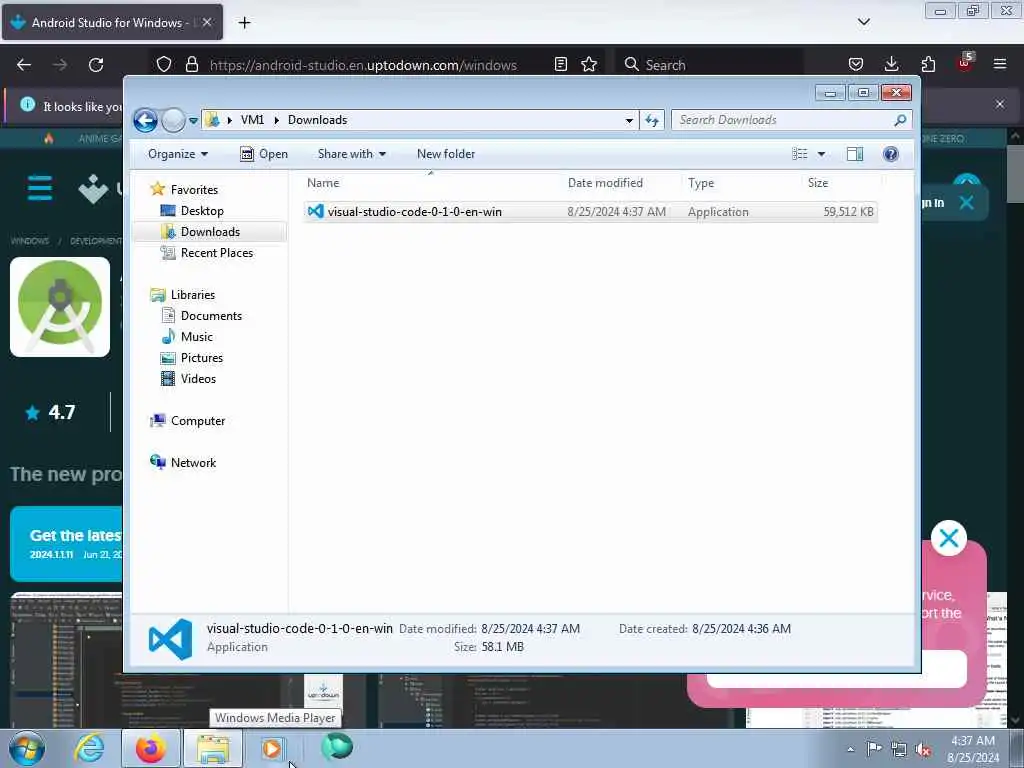Open Firefox extensions menu
The width and height of the screenshot is (1024, 768).
[928, 64]
